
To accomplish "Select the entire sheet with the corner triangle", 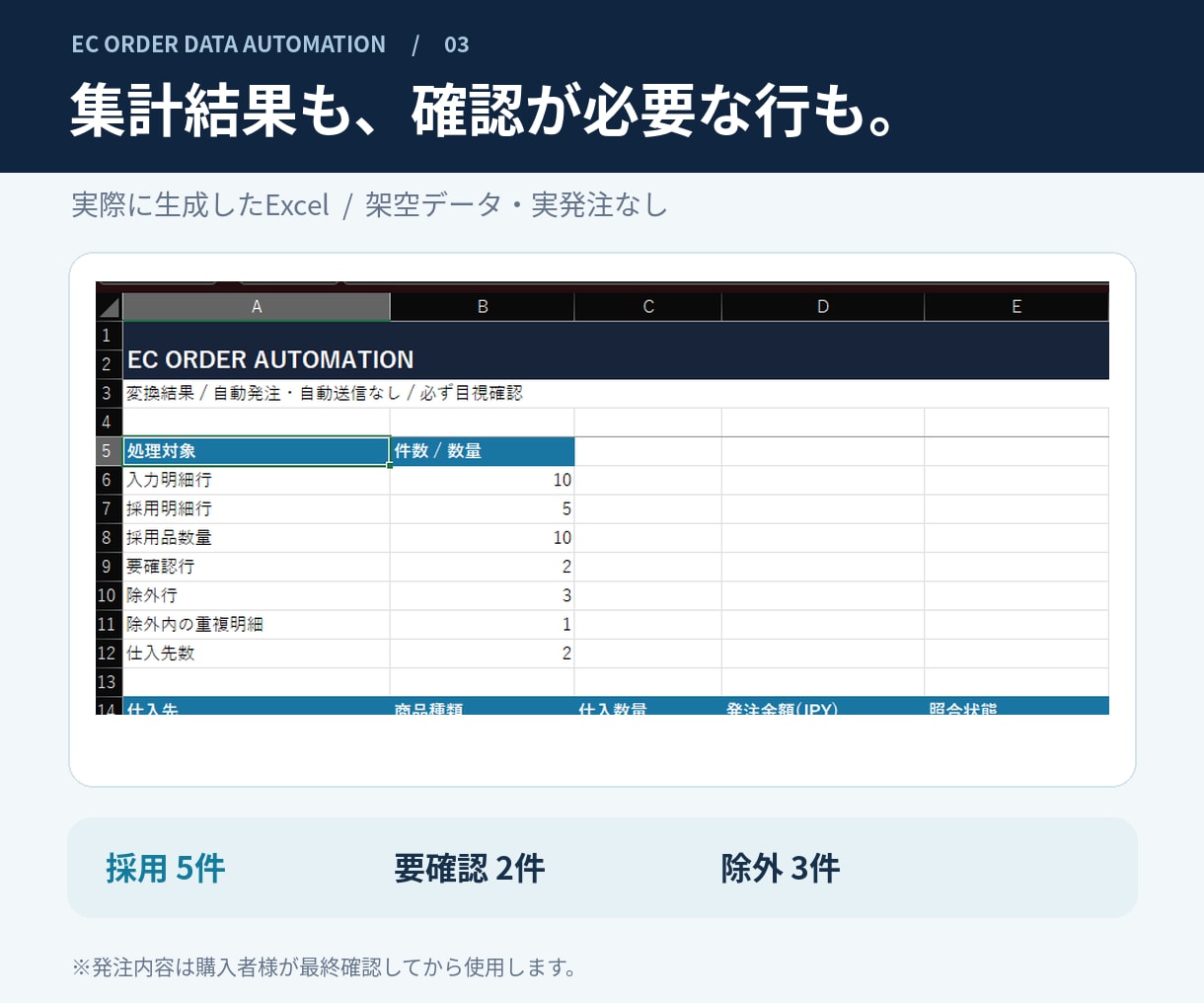I will [109, 307].
